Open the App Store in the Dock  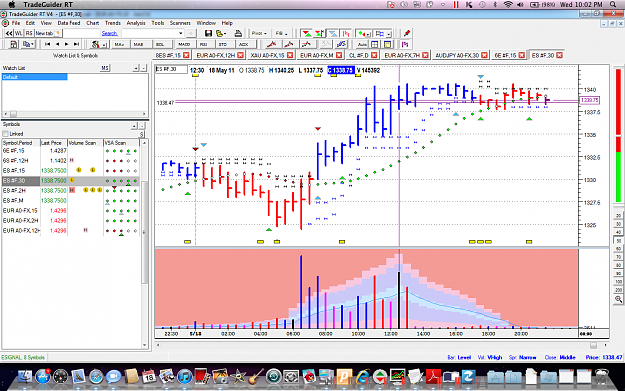(43, 376)
